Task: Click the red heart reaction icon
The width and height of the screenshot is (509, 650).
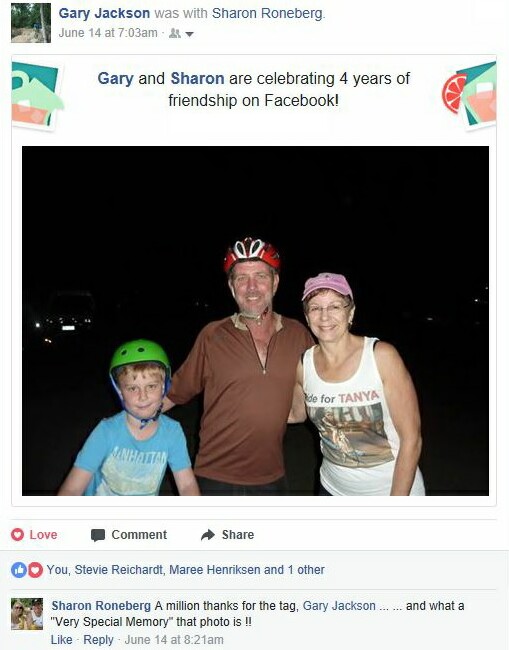Action: pyautogui.click(x=35, y=570)
